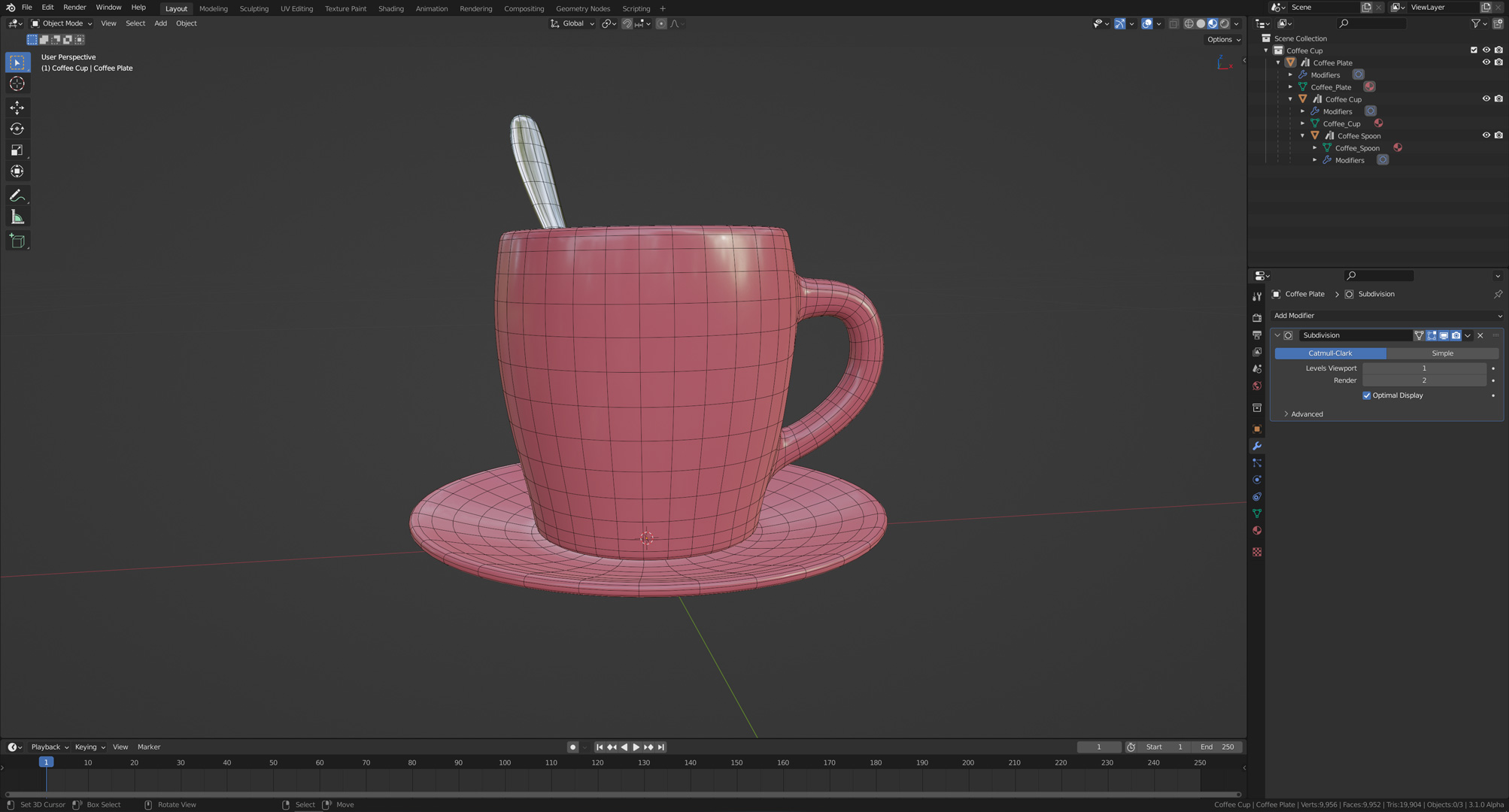Enable snapping with the magnet icon
This screenshot has width=1509, height=812.
(626, 23)
